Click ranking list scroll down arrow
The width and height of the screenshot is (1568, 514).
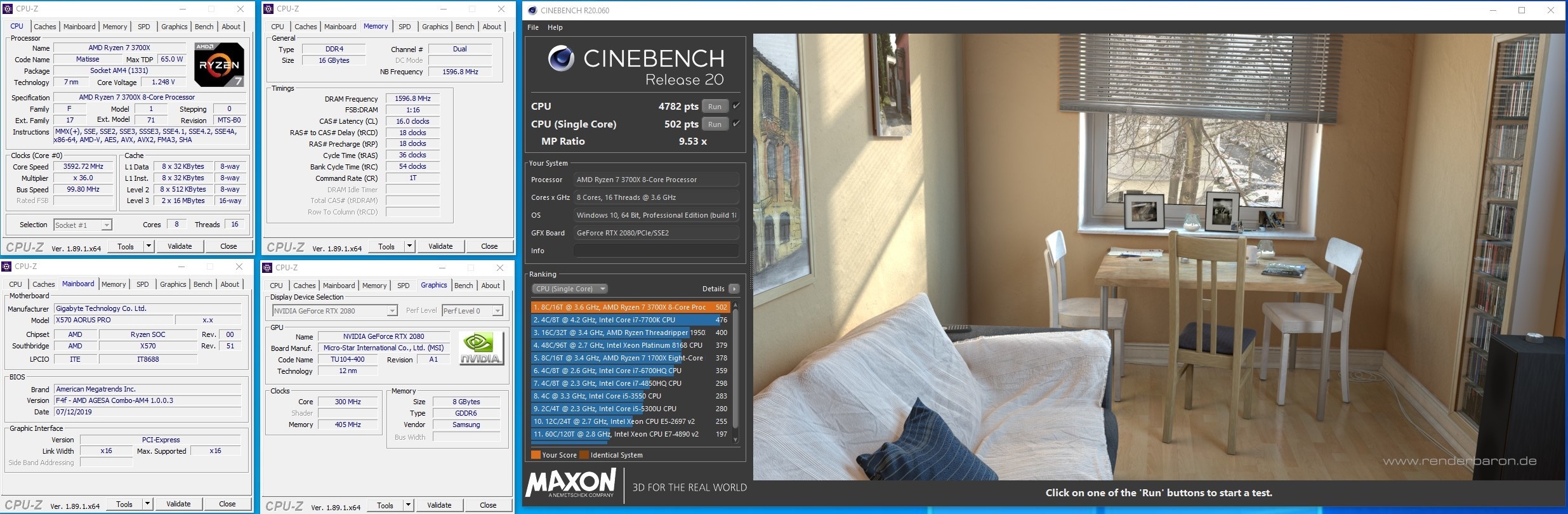click(735, 439)
